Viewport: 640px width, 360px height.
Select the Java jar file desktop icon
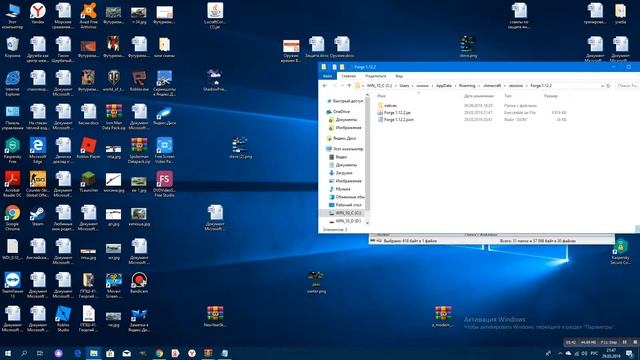pyautogui.click(x=215, y=16)
